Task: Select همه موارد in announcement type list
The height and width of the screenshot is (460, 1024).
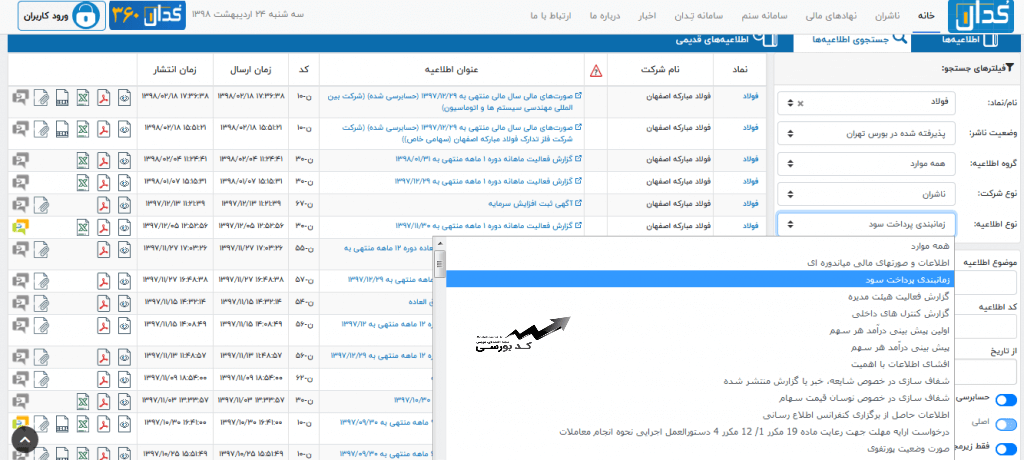Action: pos(700,246)
